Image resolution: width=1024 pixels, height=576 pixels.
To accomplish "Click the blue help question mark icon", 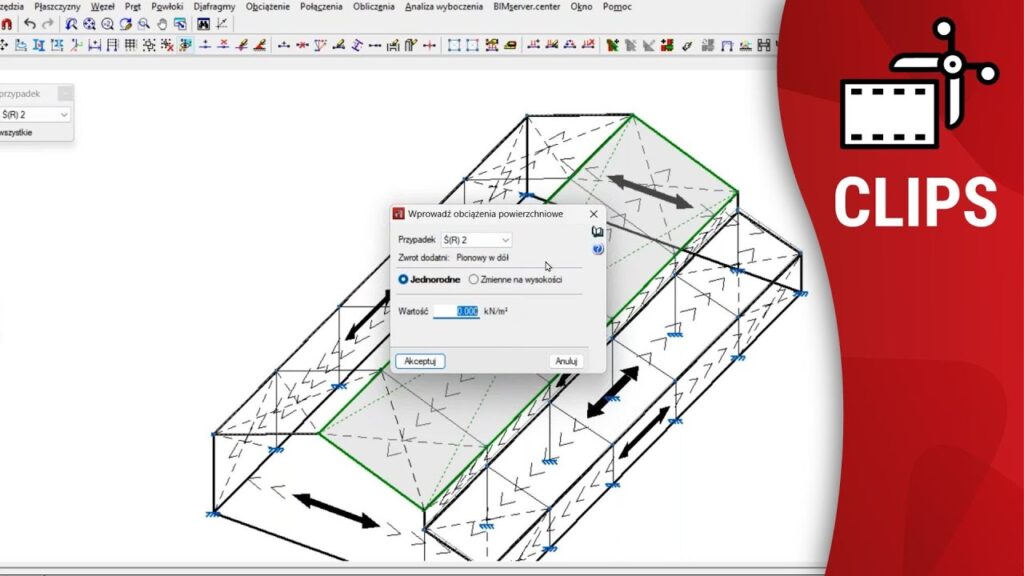I will click(597, 248).
